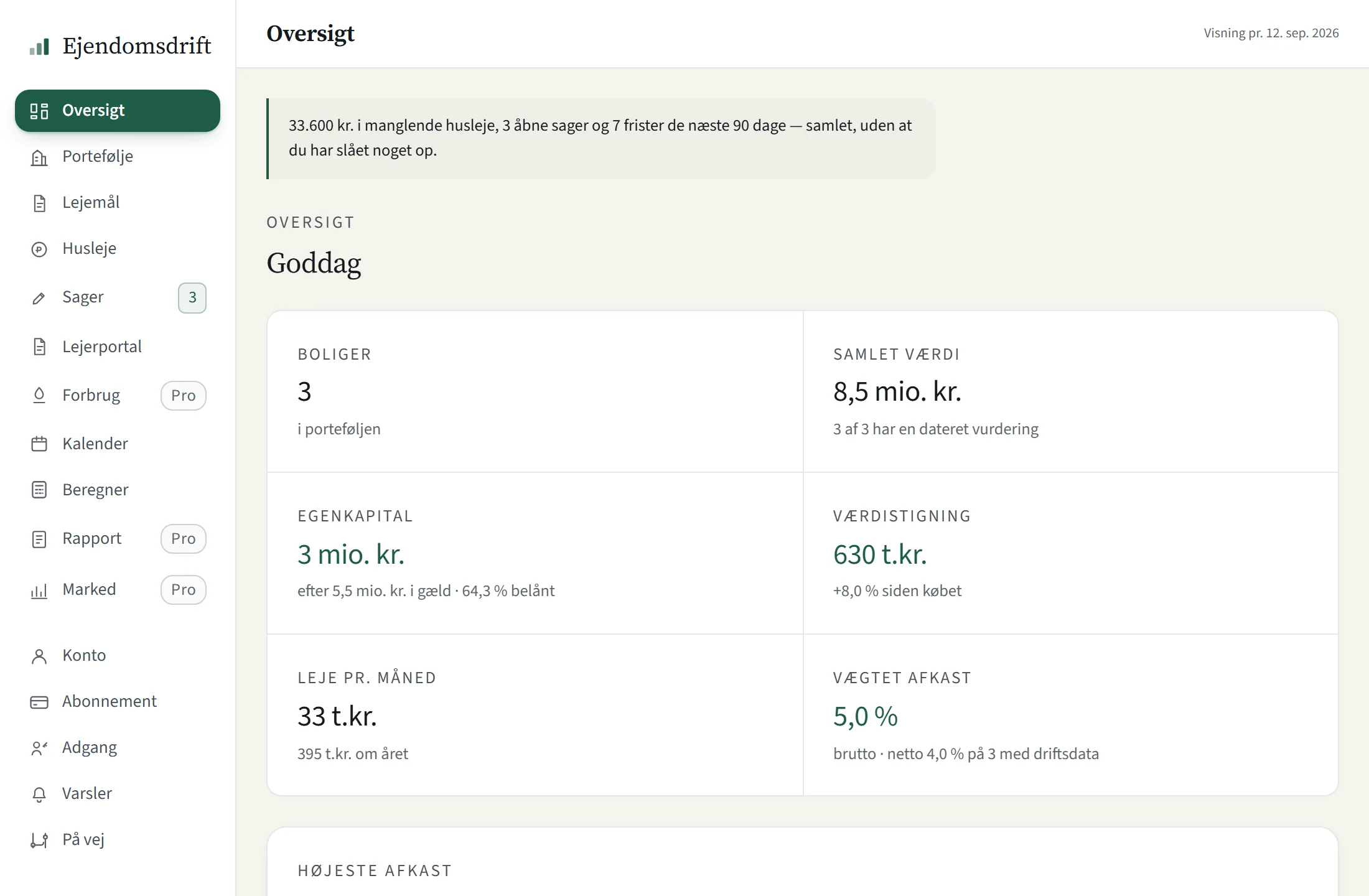Click the Adgang user access icon
This screenshot has width=1369, height=896.
coord(39,748)
